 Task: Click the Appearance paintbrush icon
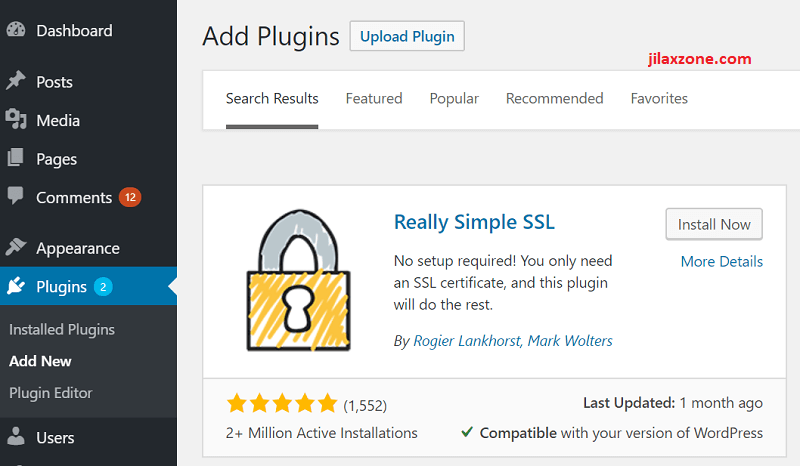pyautogui.click(x=16, y=247)
